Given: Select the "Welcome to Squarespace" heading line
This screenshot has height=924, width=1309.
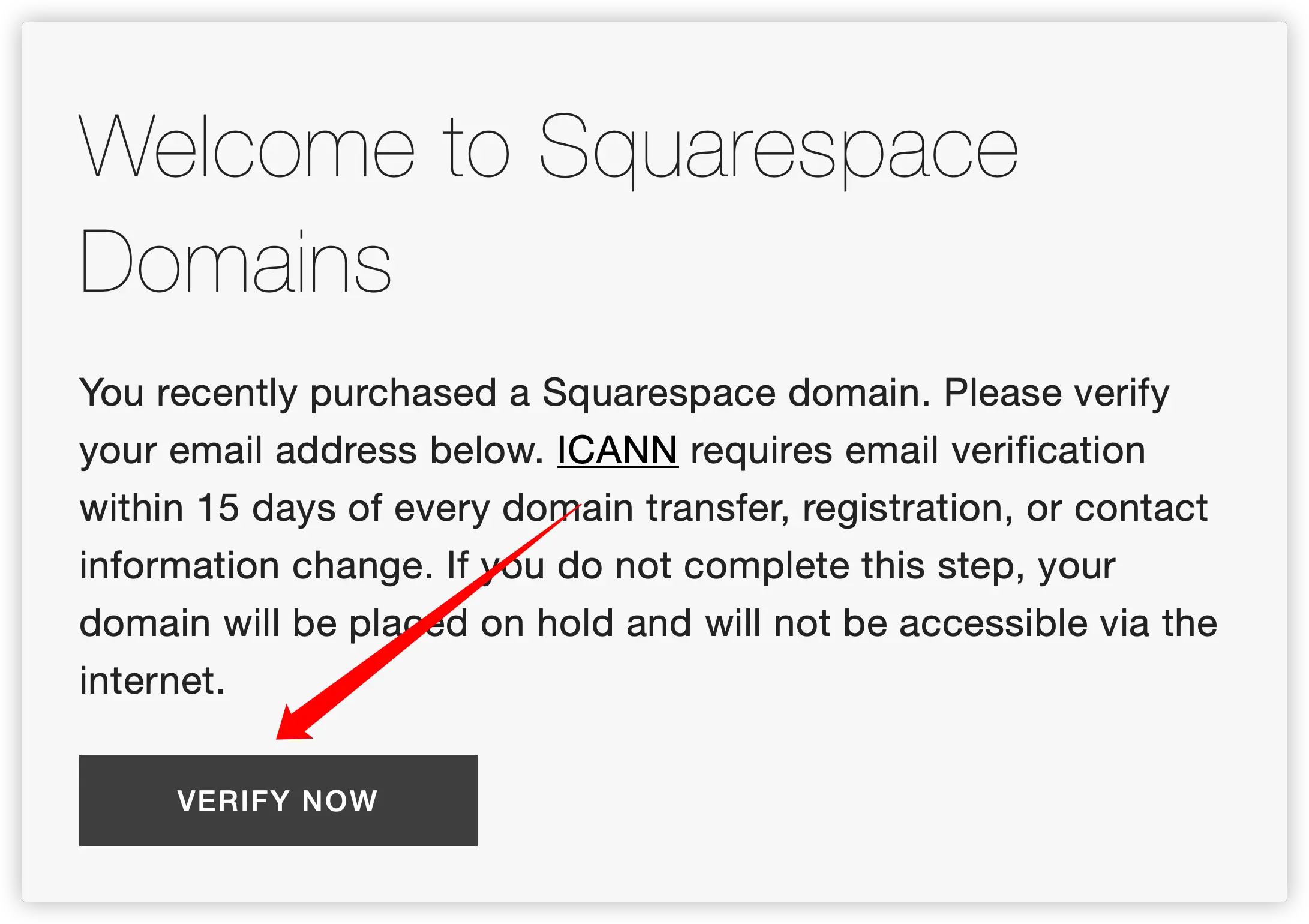Looking at the screenshot, I should click(548, 147).
